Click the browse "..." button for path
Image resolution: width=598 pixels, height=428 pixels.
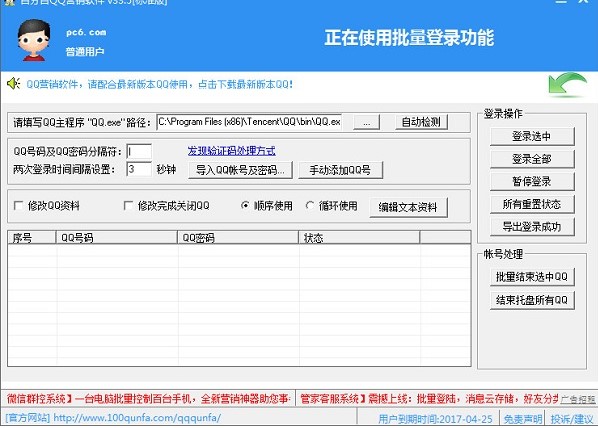coord(366,122)
